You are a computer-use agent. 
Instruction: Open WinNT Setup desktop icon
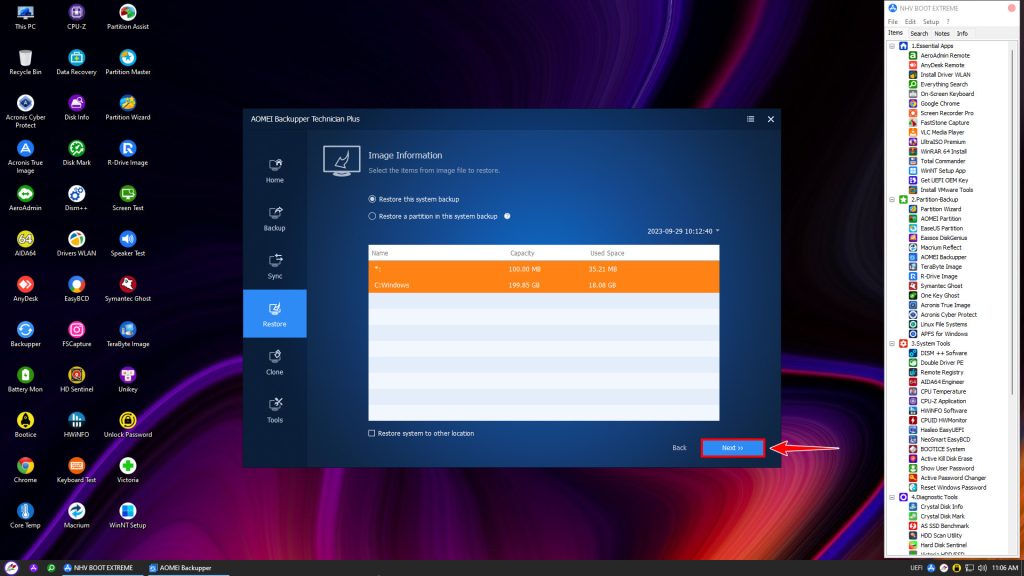click(128, 515)
